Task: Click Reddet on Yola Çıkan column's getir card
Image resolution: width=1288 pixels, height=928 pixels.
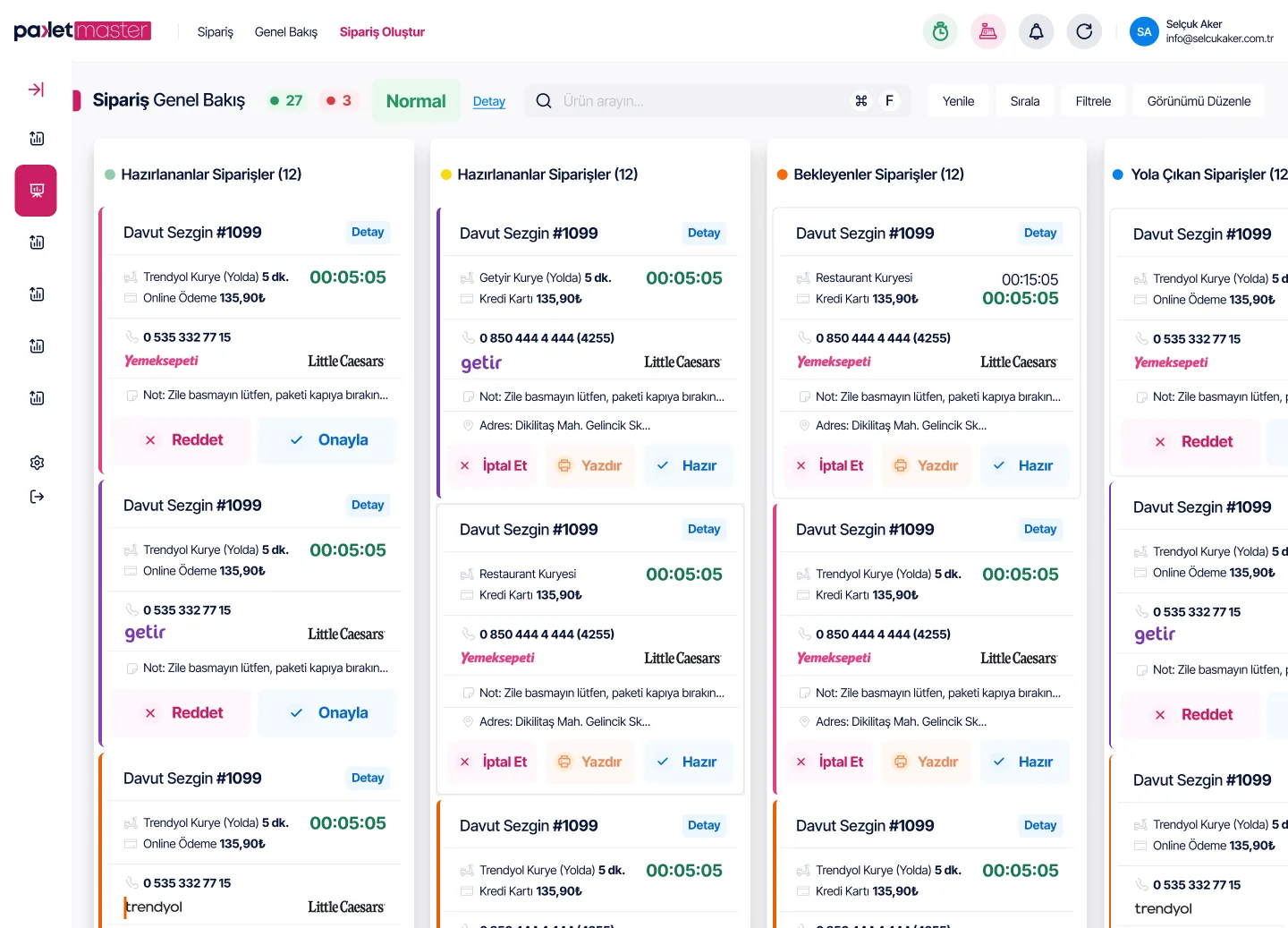Action: coord(1191,714)
